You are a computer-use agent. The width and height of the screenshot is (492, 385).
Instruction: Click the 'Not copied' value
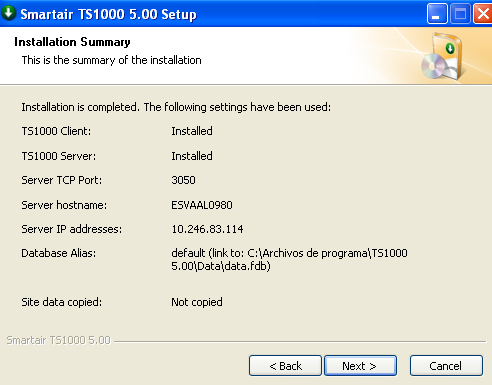pyautogui.click(x=197, y=302)
